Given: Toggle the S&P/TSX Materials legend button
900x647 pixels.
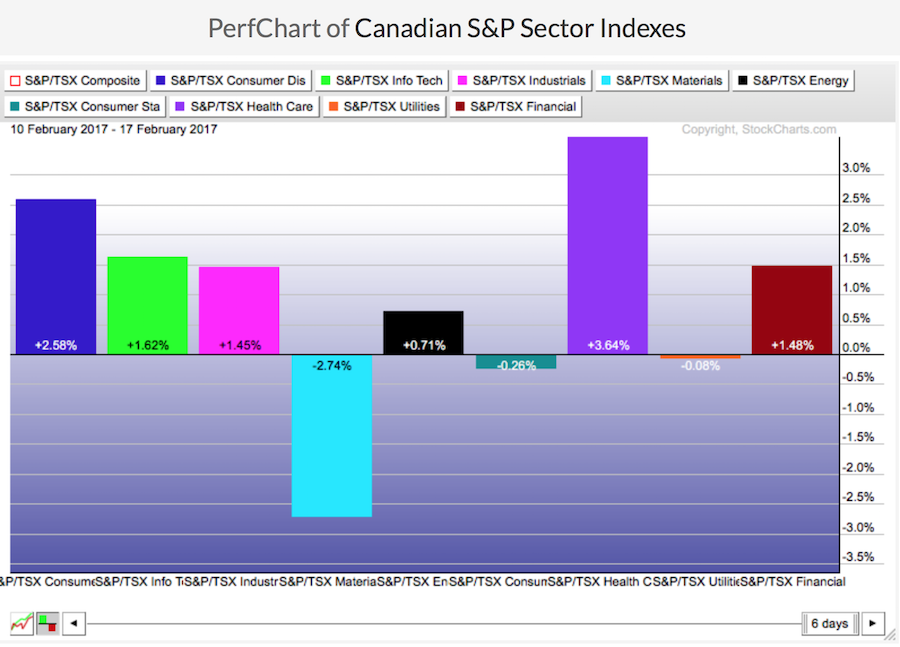Looking at the screenshot, I should coord(660,80).
